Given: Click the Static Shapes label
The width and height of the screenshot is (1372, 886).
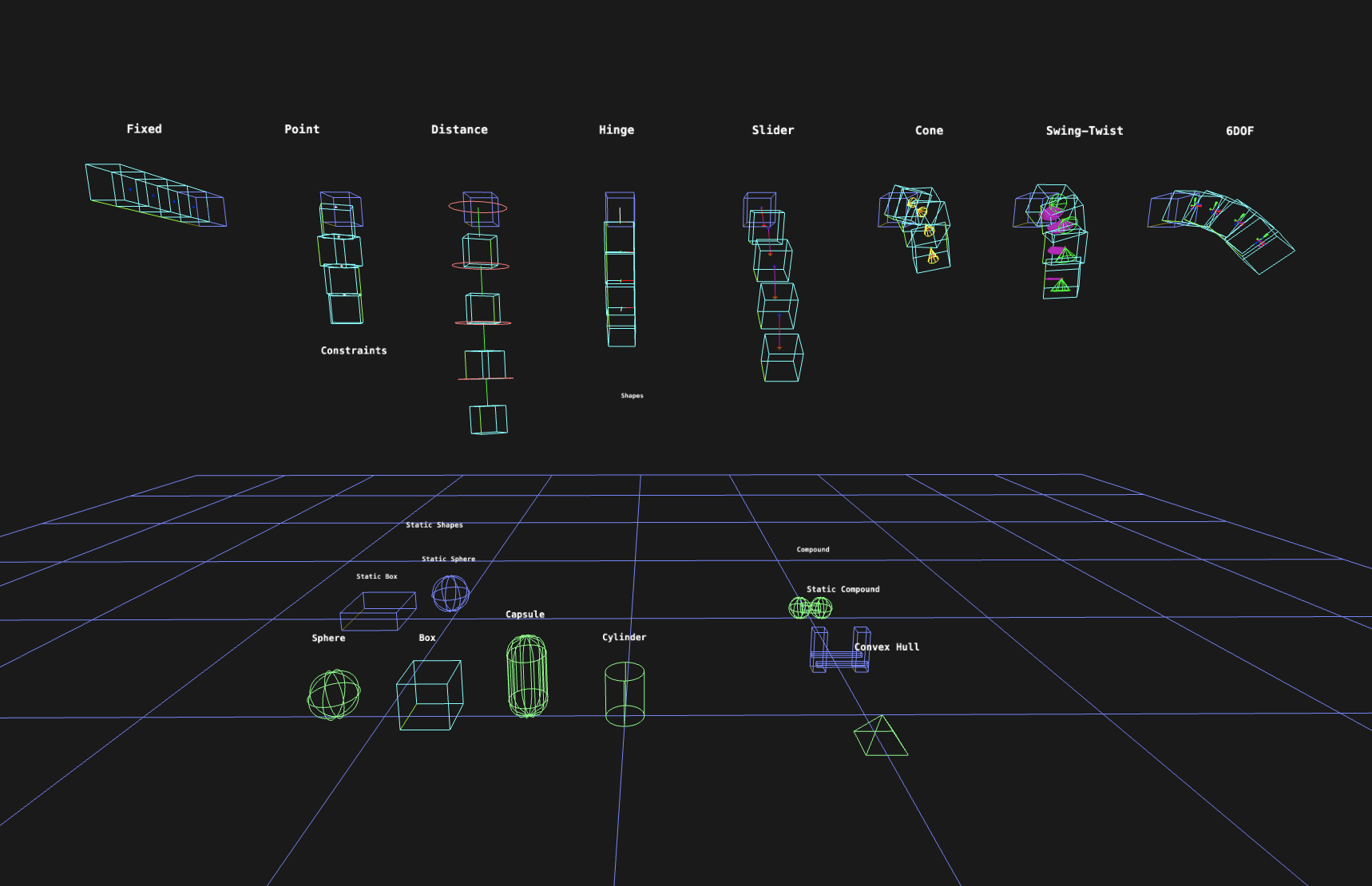Looking at the screenshot, I should point(434,525).
